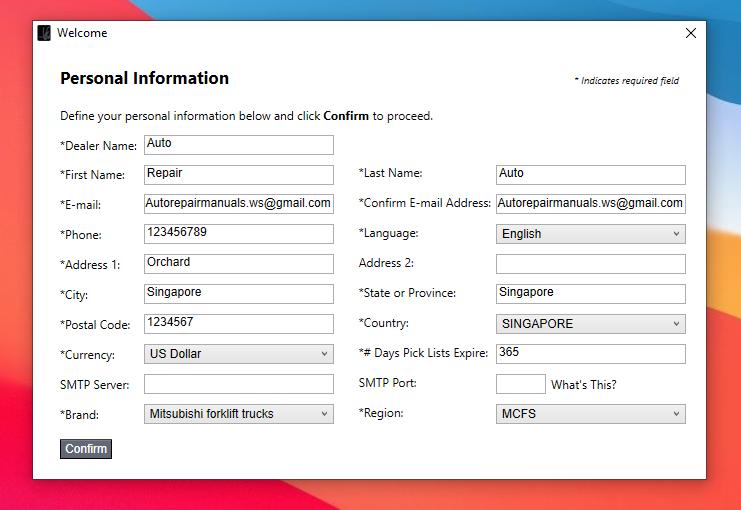Image resolution: width=741 pixels, height=510 pixels.
Task: Open the Currency dropdown showing US Dollar
Action: [239, 354]
